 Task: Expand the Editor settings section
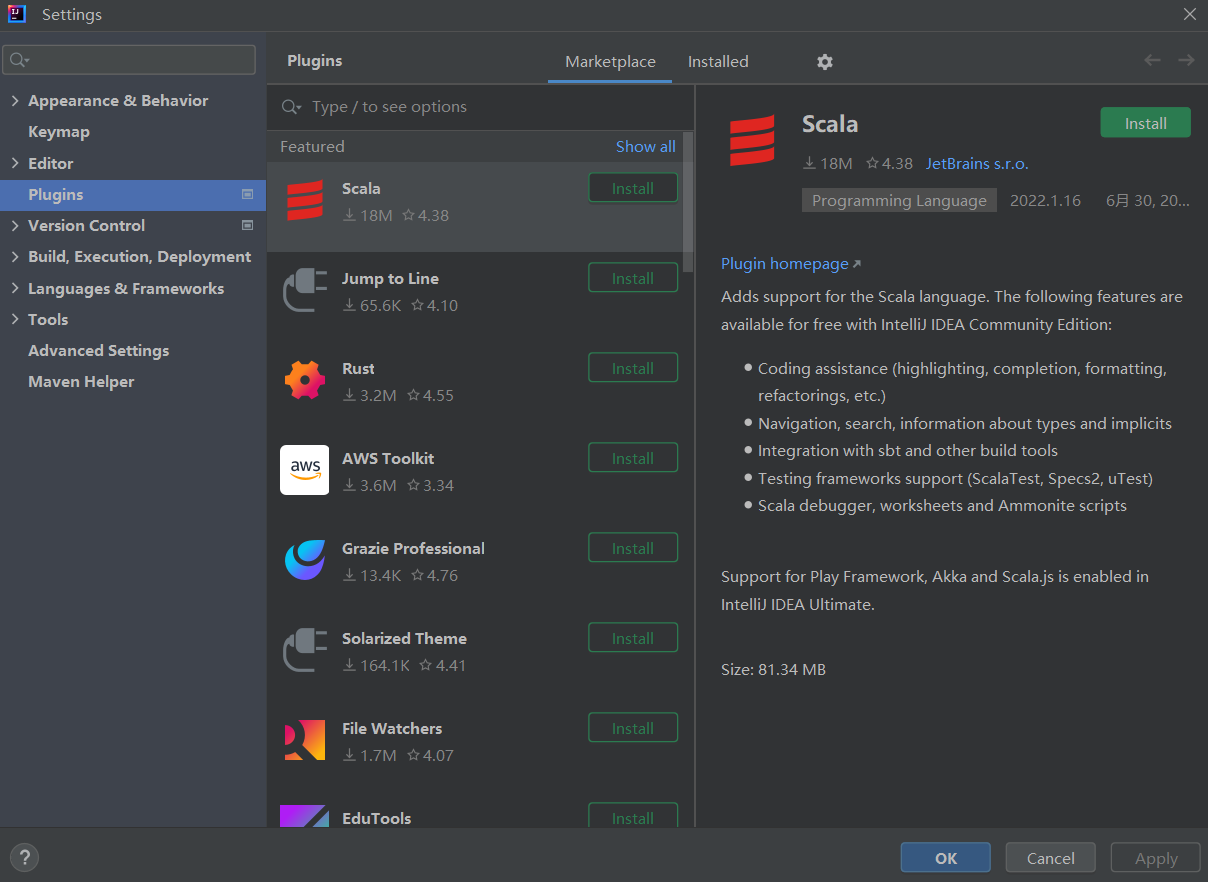pos(15,163)
